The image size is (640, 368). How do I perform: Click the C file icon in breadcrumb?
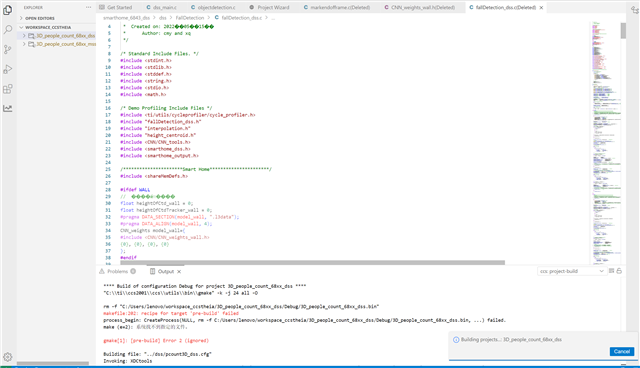[217, 18]
